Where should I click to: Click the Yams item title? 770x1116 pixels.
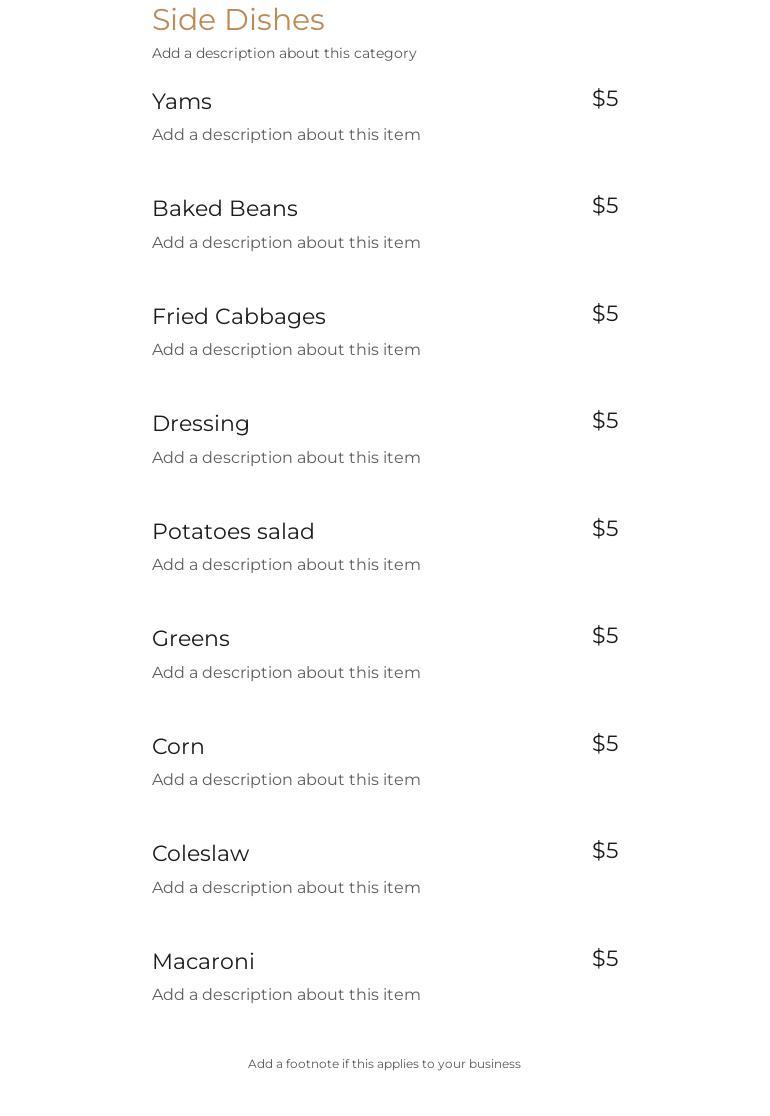click(182, 102)
